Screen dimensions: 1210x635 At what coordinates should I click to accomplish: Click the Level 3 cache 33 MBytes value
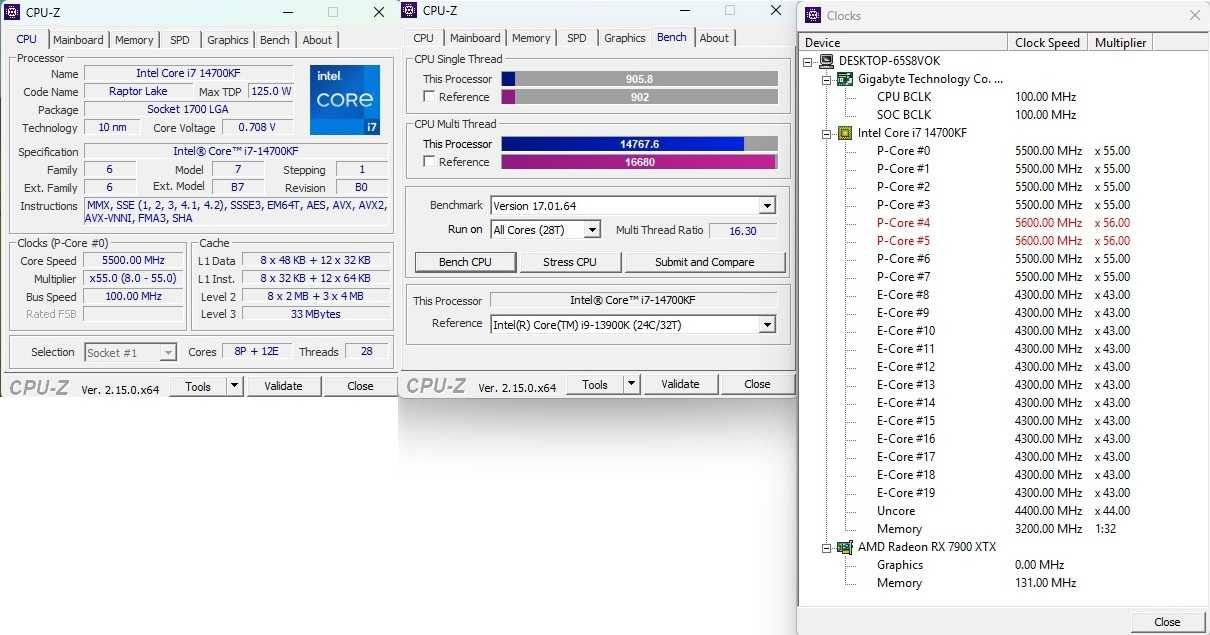315,314
